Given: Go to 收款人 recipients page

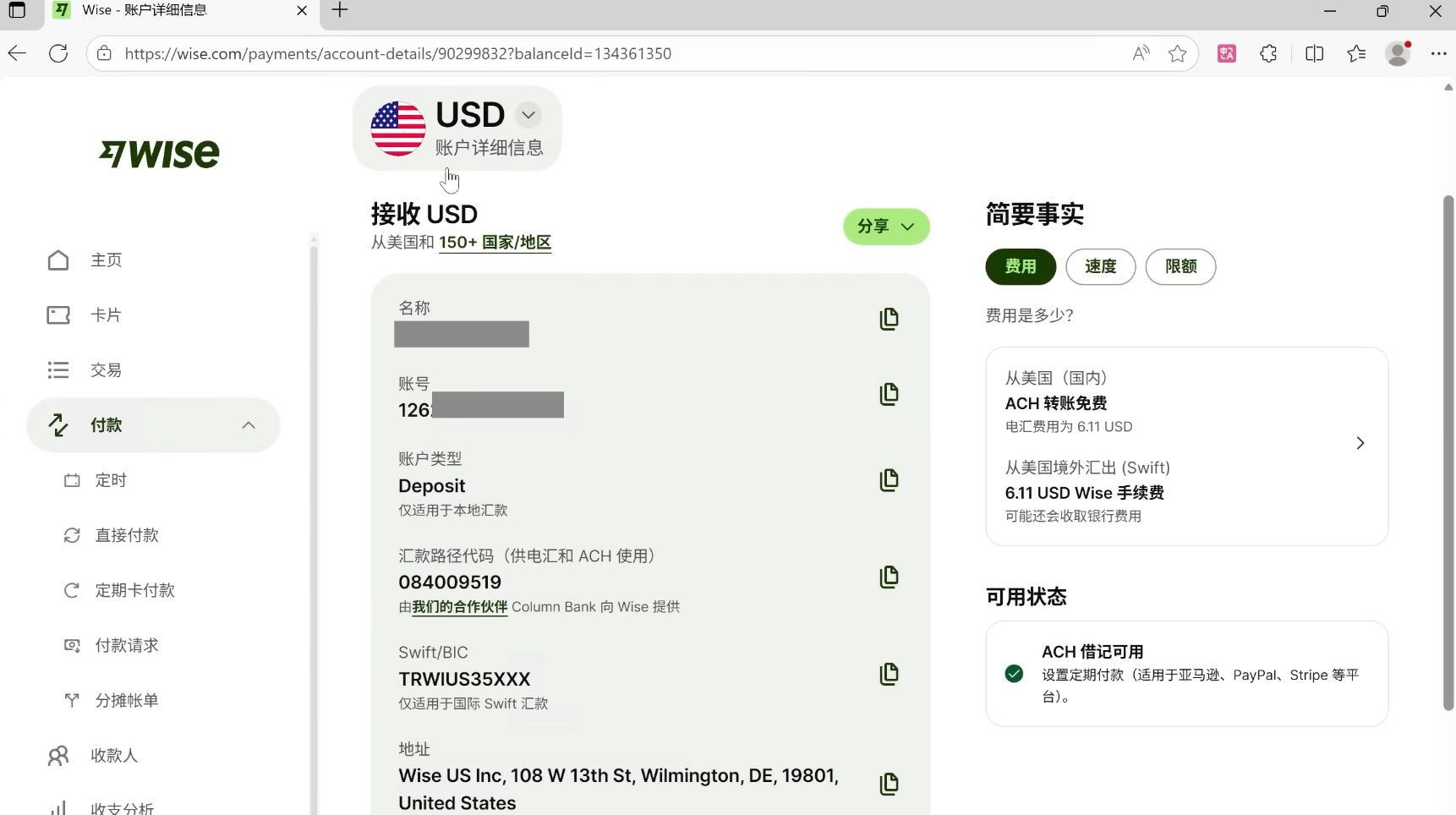Looking at the screenshot, I should click(114, 756).
